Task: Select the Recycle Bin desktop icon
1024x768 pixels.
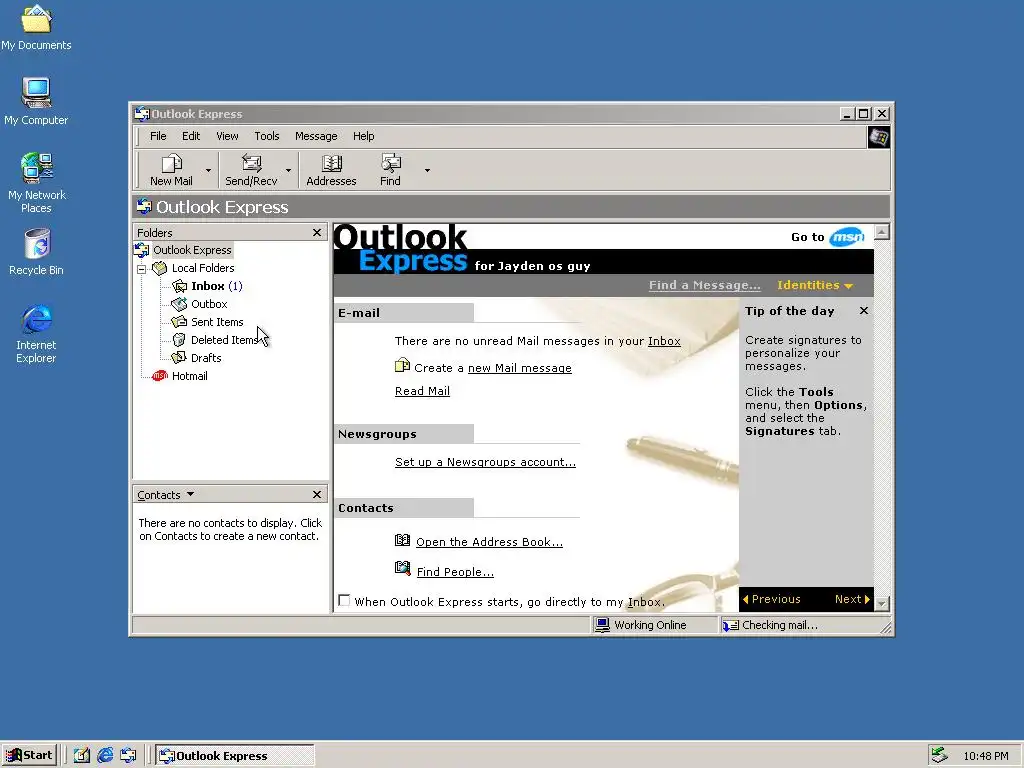Action: pos(36,251)
